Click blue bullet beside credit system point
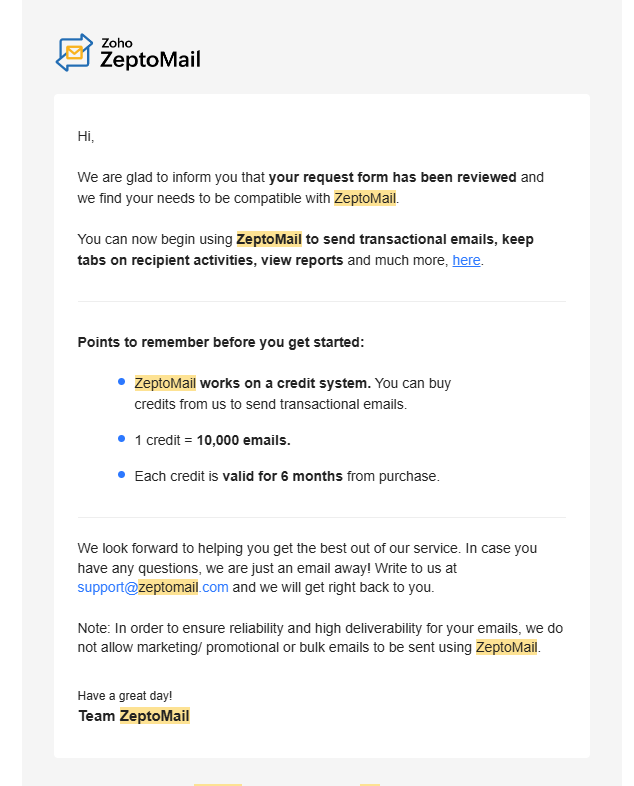Screen dimensions: 634x786 pos(121,382)
